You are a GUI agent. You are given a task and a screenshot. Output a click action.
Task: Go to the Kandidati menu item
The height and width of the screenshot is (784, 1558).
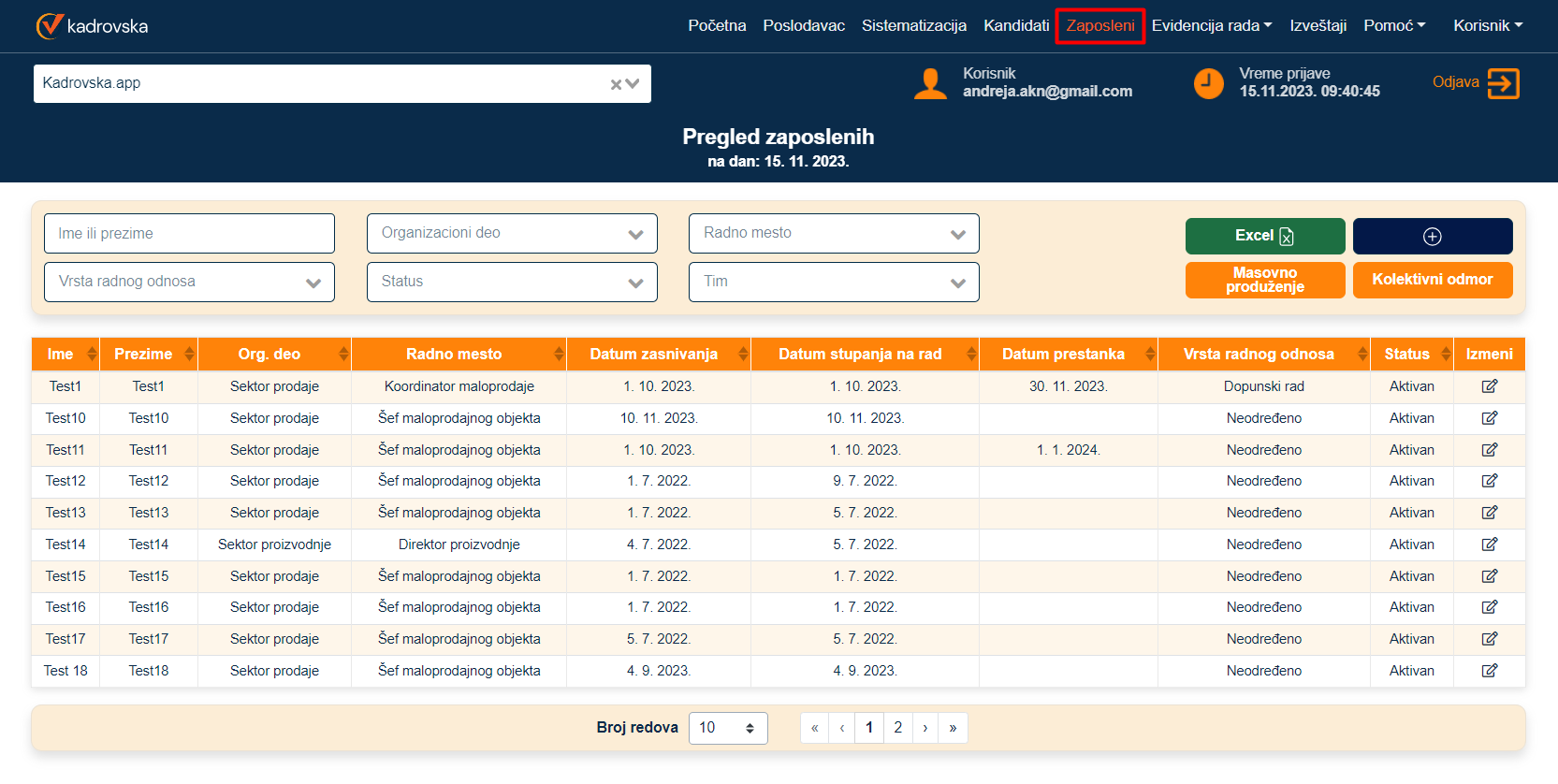click(1015, 26)
